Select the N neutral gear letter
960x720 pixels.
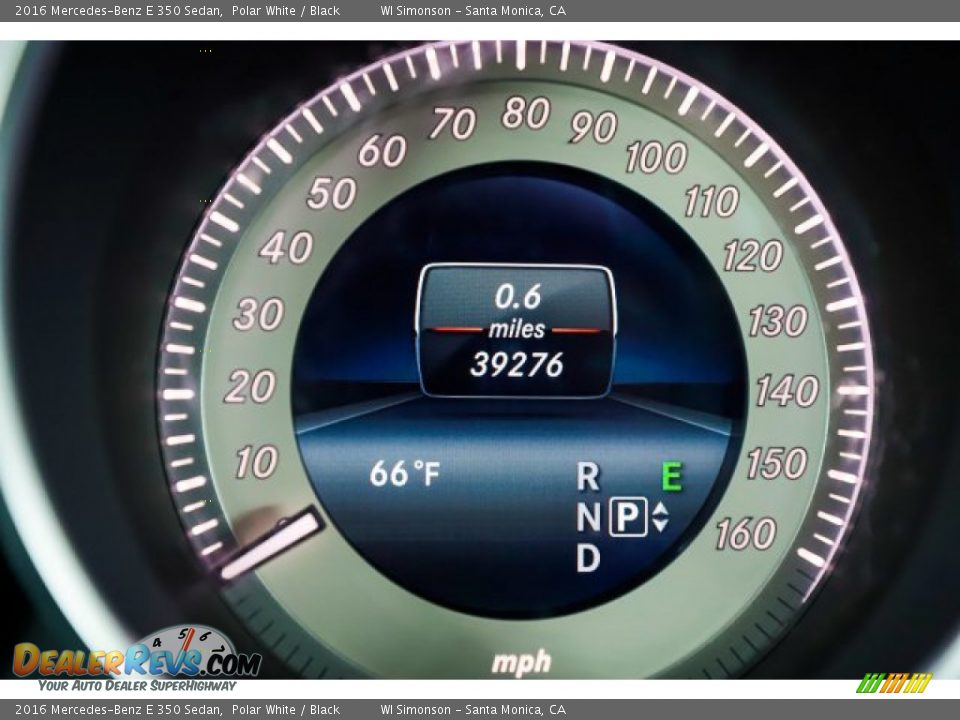coord(588,518)
